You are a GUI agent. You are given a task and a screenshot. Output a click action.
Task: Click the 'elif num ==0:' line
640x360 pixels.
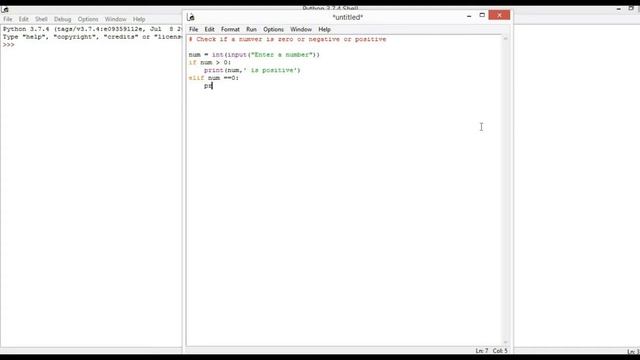click(213, 78)
